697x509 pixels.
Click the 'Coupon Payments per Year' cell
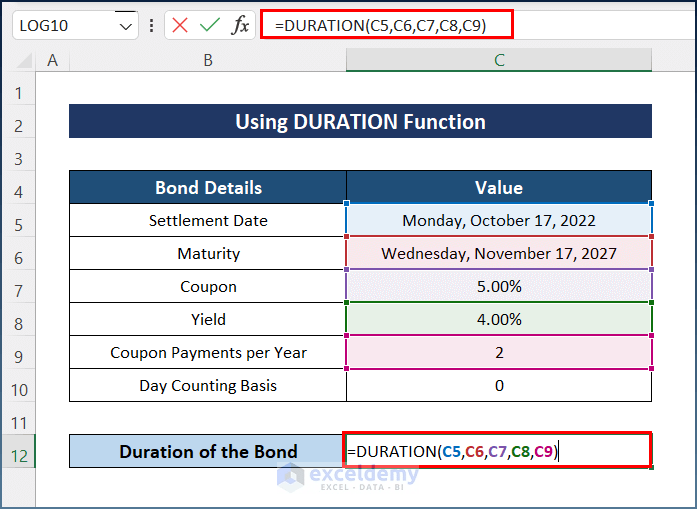pos(208,352)
